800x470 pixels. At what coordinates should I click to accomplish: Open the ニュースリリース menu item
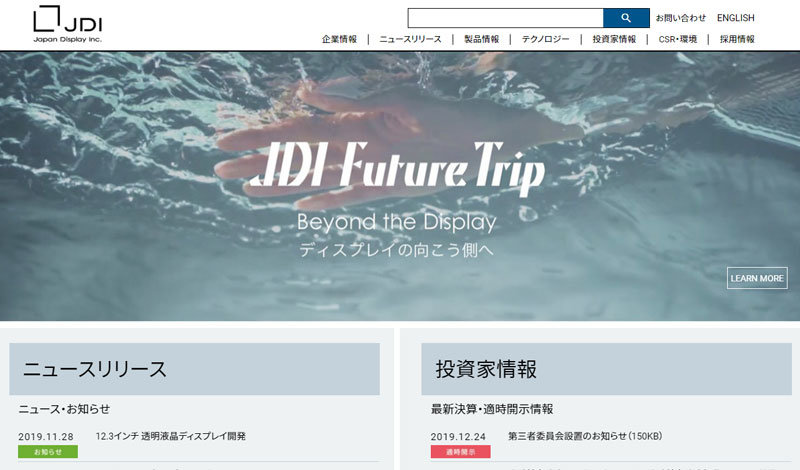point(410,39)
